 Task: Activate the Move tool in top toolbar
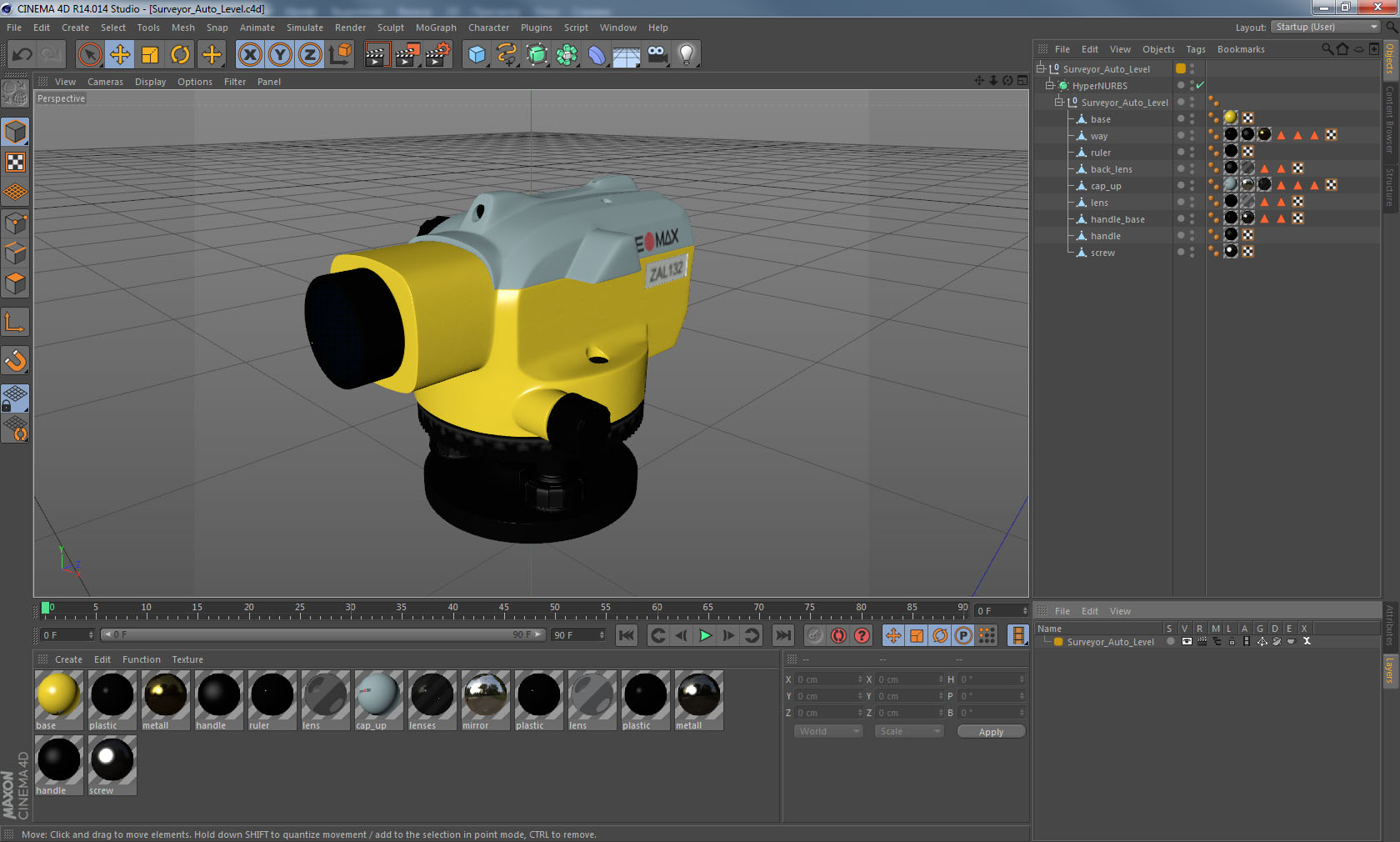(120, 55)
